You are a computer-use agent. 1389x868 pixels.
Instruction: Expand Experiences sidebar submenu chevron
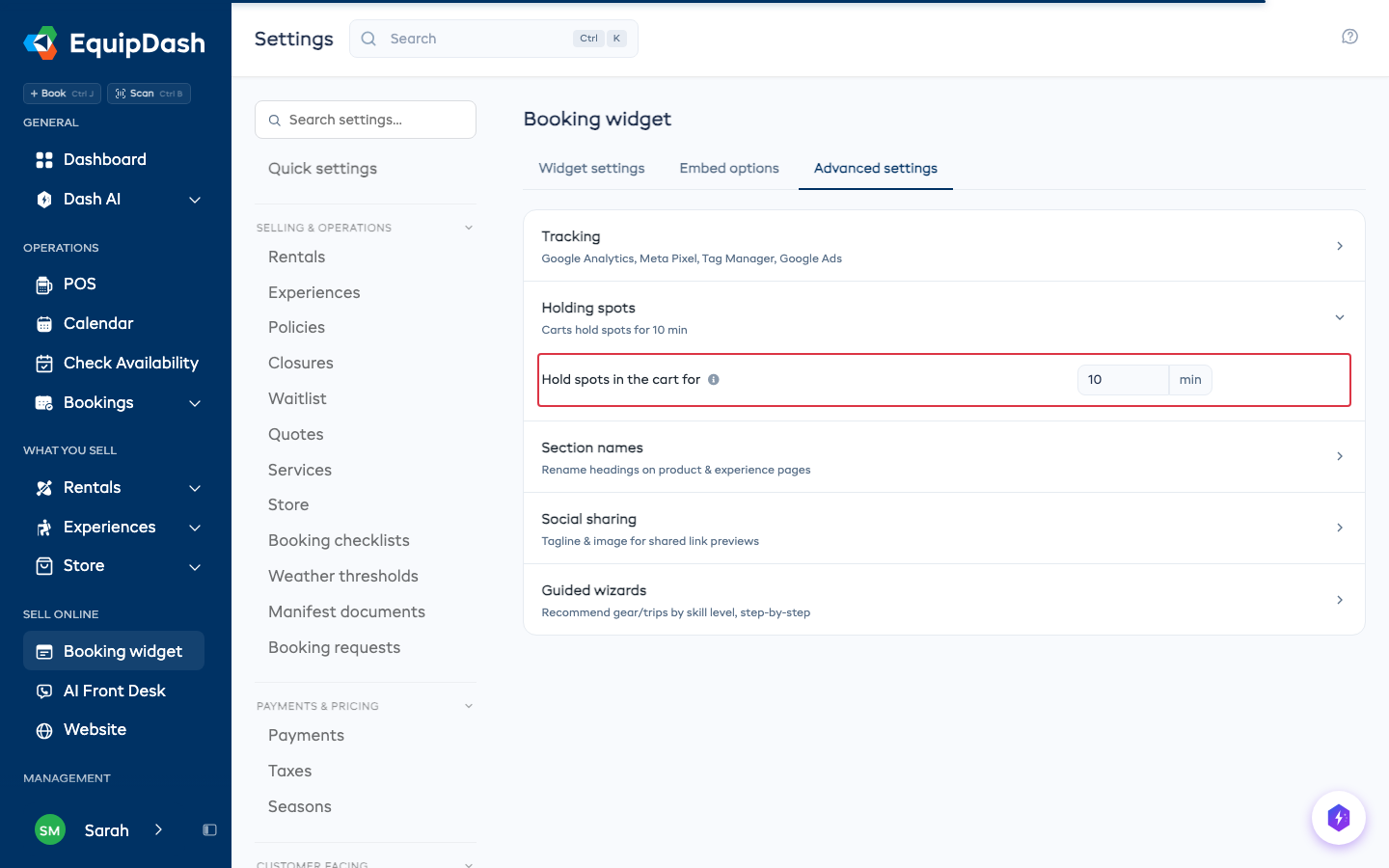coord(195,528)
